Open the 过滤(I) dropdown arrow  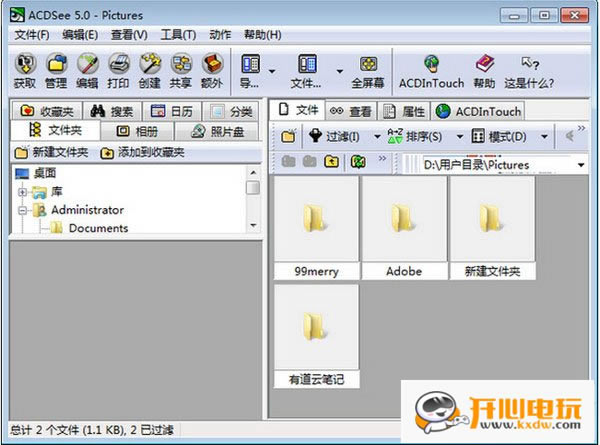click(x=377, y=137)
